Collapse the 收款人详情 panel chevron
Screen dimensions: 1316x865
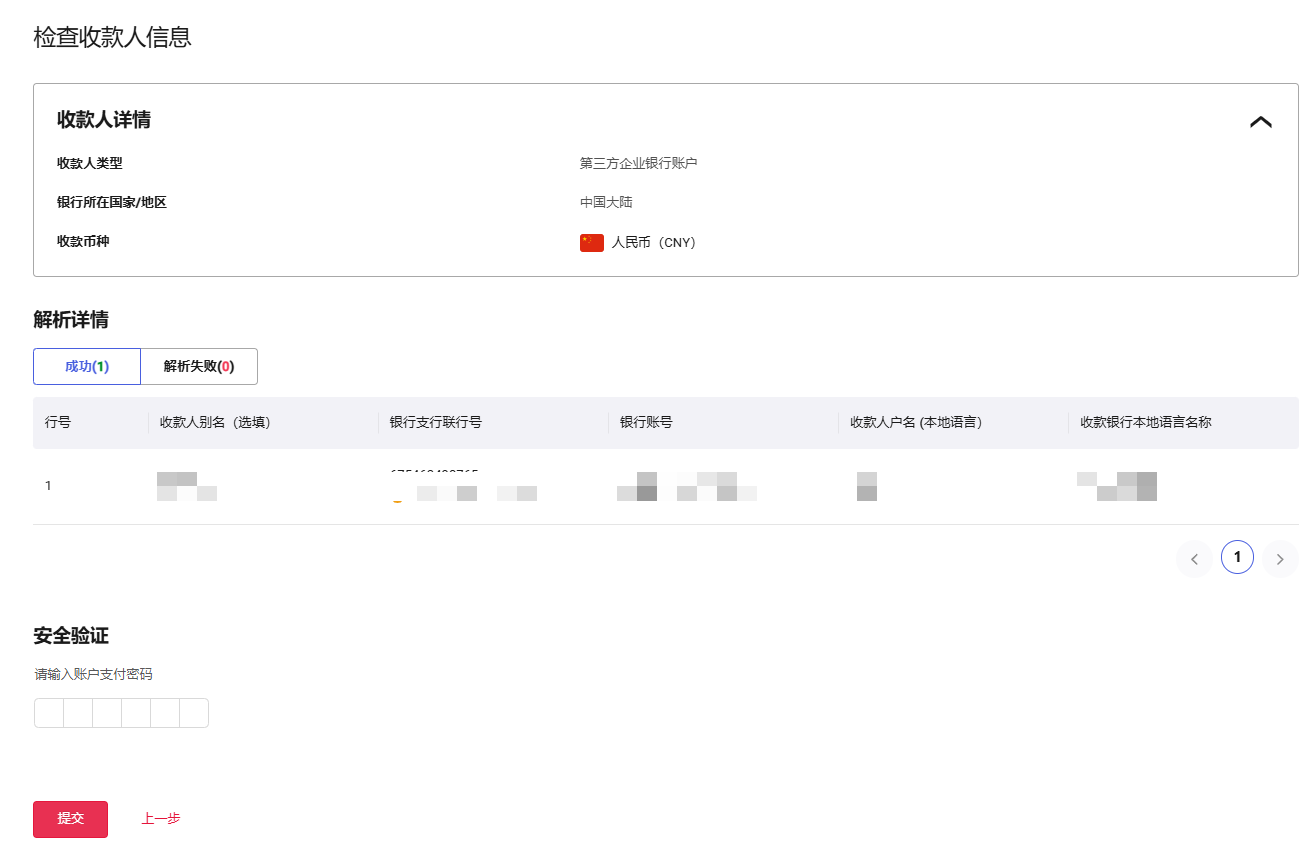1260,122
